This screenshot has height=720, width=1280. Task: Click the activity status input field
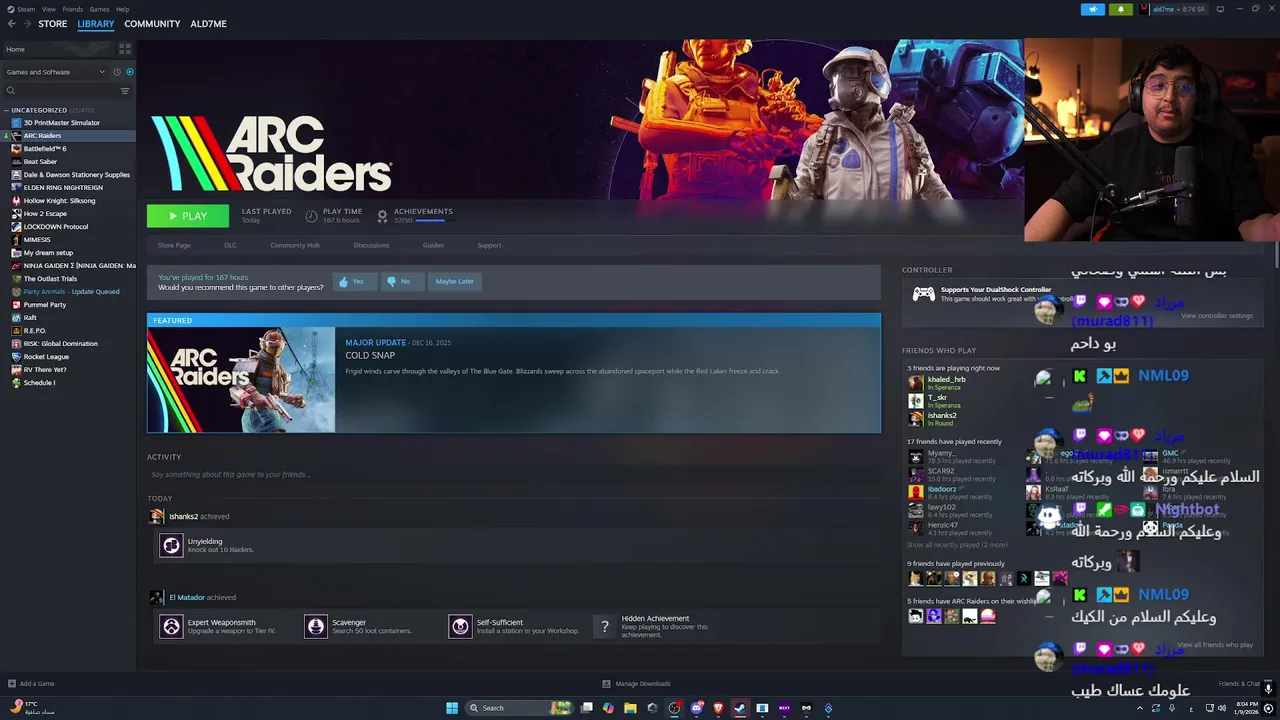(x=513, y=475)
